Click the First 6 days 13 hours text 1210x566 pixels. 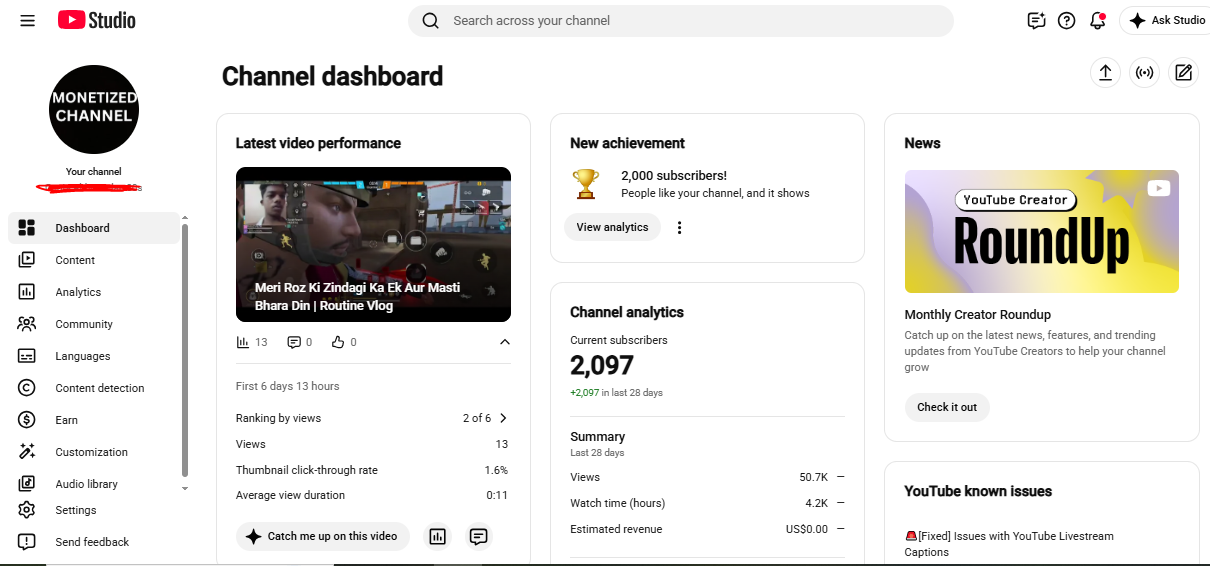288,386
